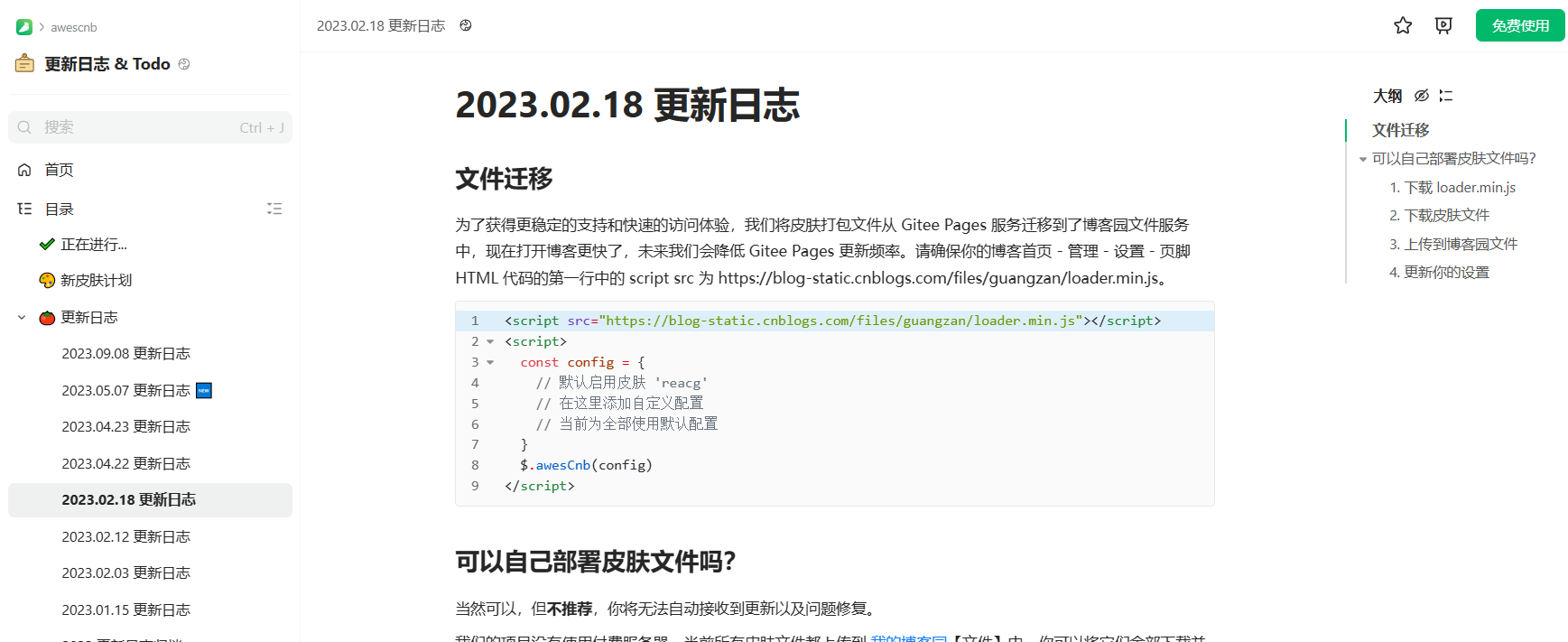Click the 可以自己部署皮肤文件吗? heading in the article
Image resolution: width=1568 pixels, height=642 pixels.
(x=596, y=562)
